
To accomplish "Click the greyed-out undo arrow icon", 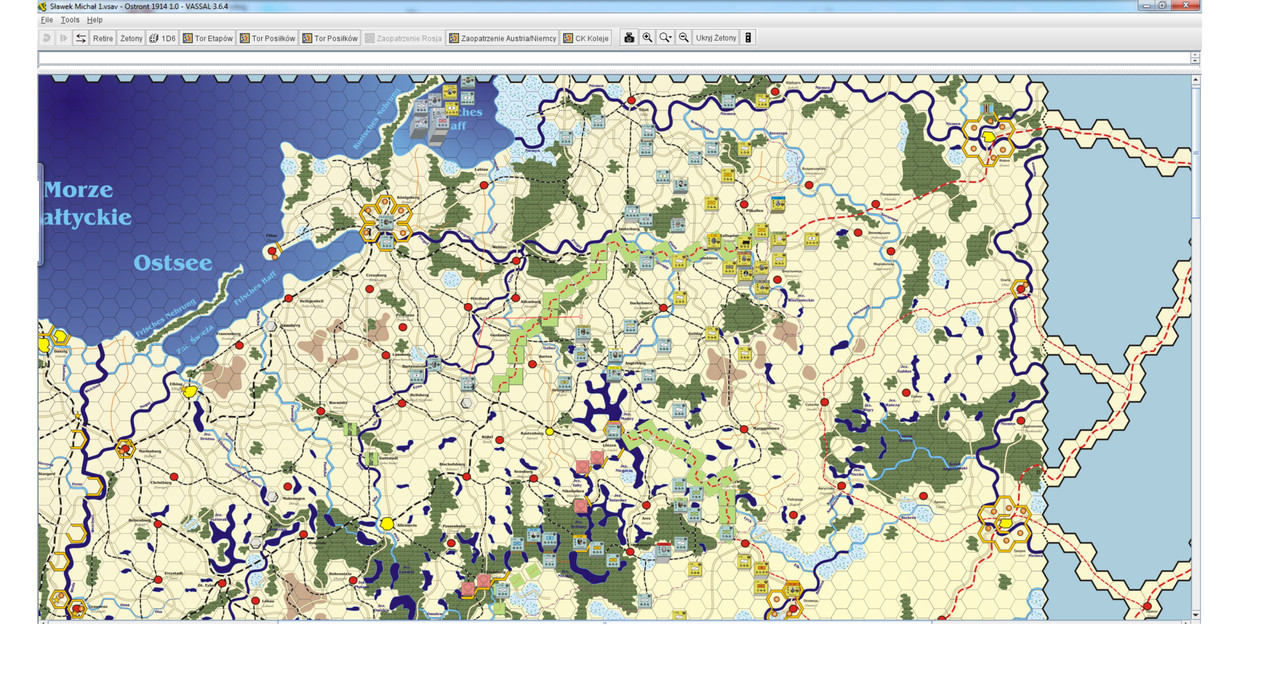I will 46,38.
